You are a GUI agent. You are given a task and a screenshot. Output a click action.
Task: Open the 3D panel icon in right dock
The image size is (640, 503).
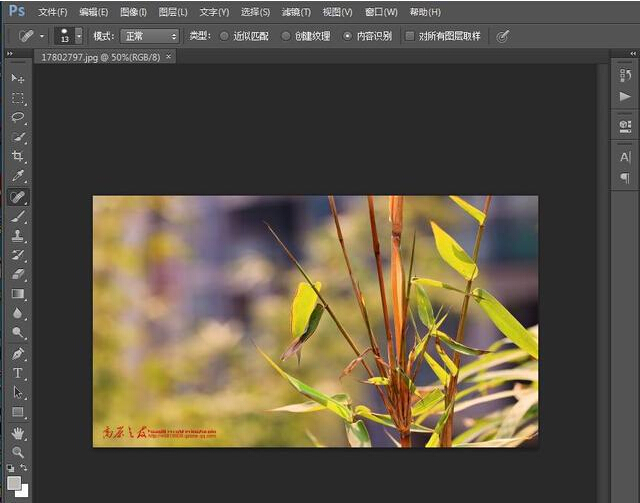pyautogui.click(x=625, y=126)
